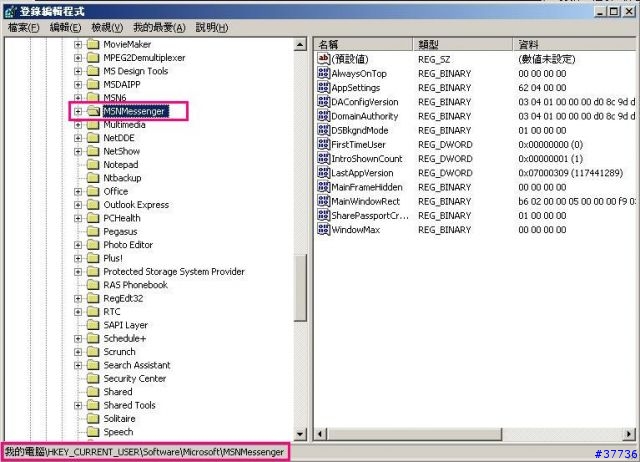Image resolution: width=640 pixels, height=462 pixels.
Task: Sort by the 名稱 column header
Action: [363, 44]
